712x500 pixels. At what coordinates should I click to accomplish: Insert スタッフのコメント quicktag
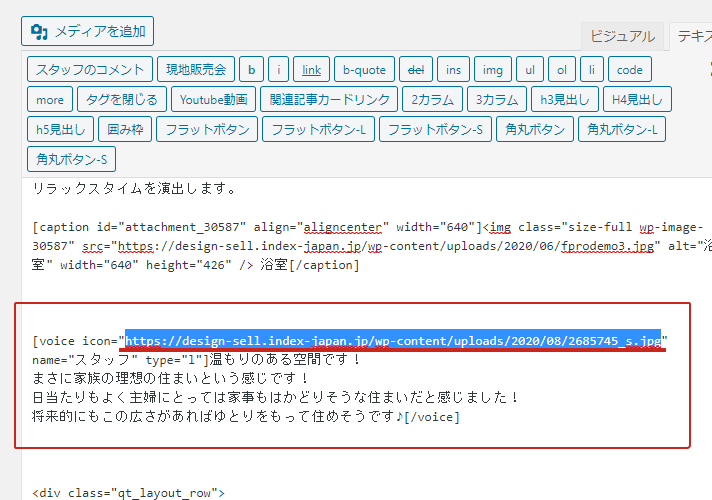coord(92,70)
